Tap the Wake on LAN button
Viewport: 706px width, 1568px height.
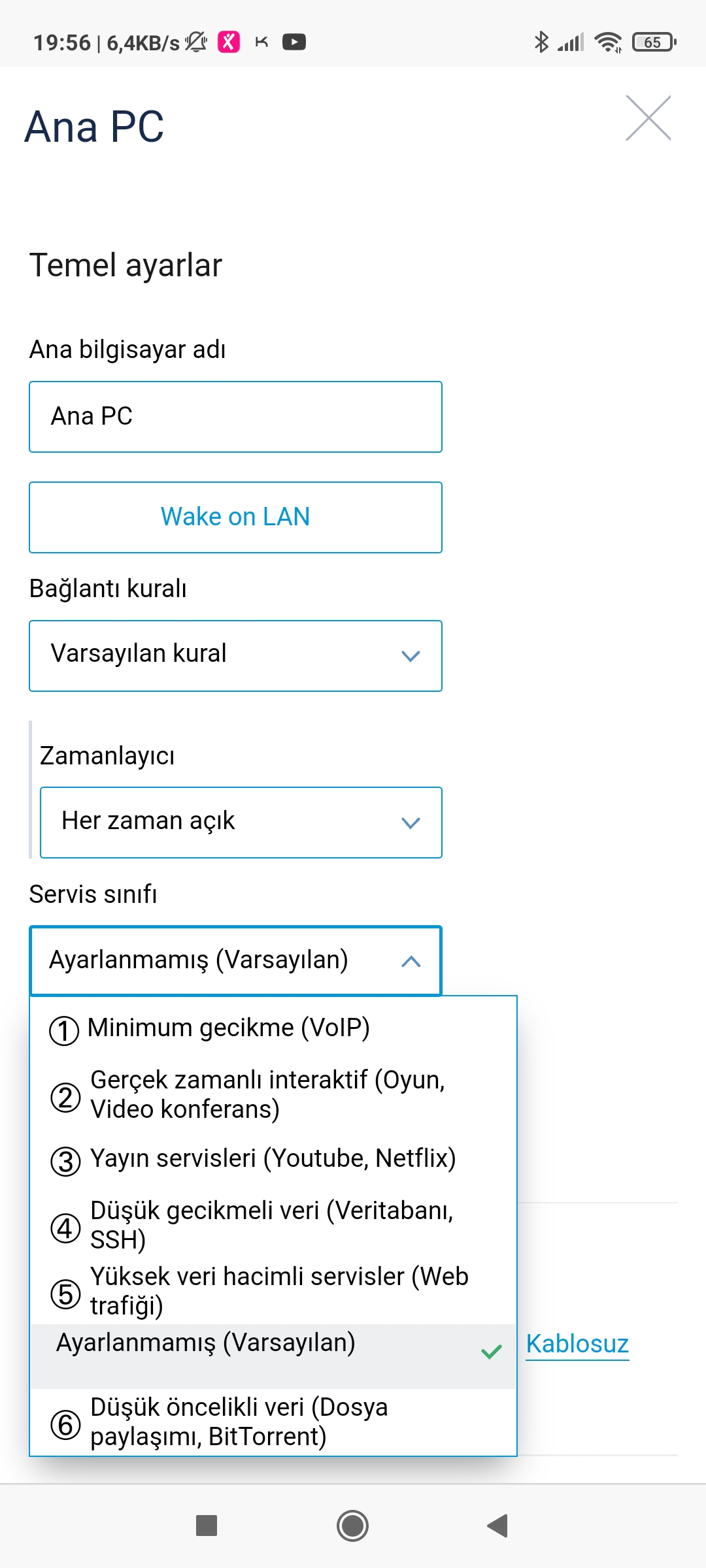click(235, 517)
